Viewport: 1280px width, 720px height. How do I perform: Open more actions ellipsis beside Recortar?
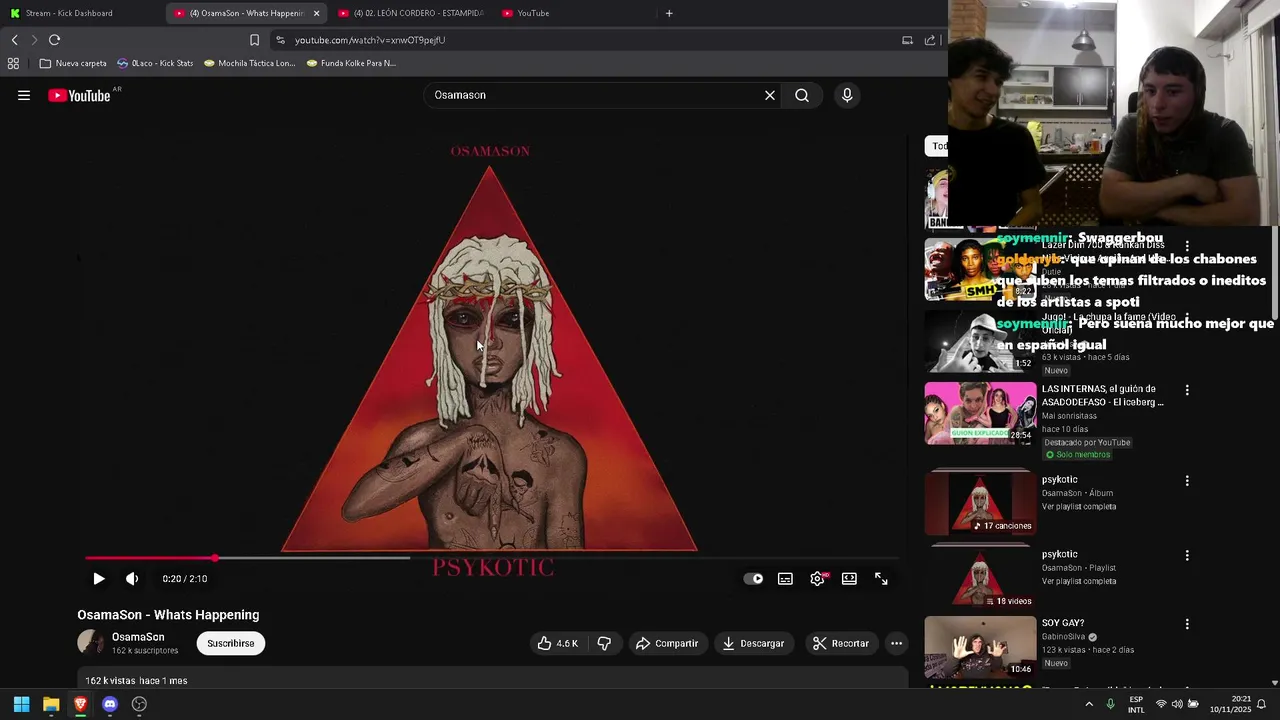click(x=897, y=643)
